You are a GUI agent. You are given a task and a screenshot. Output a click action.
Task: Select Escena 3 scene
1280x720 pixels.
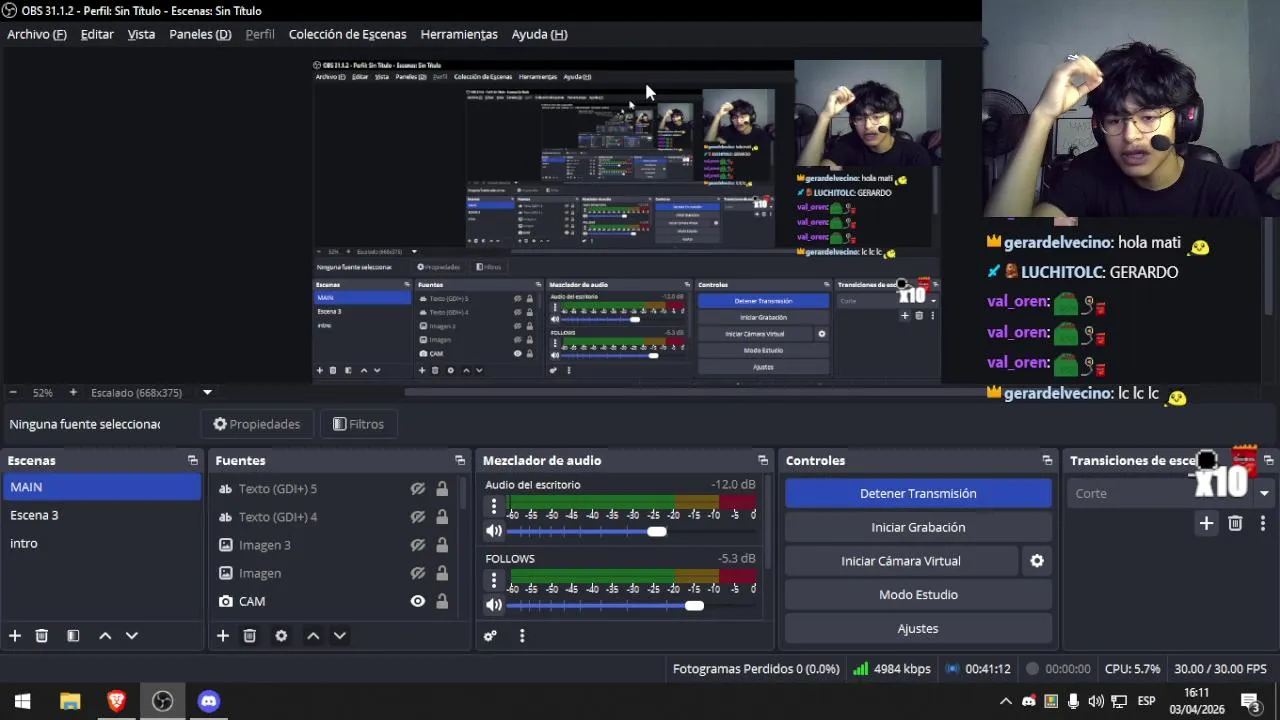(101, 515)
